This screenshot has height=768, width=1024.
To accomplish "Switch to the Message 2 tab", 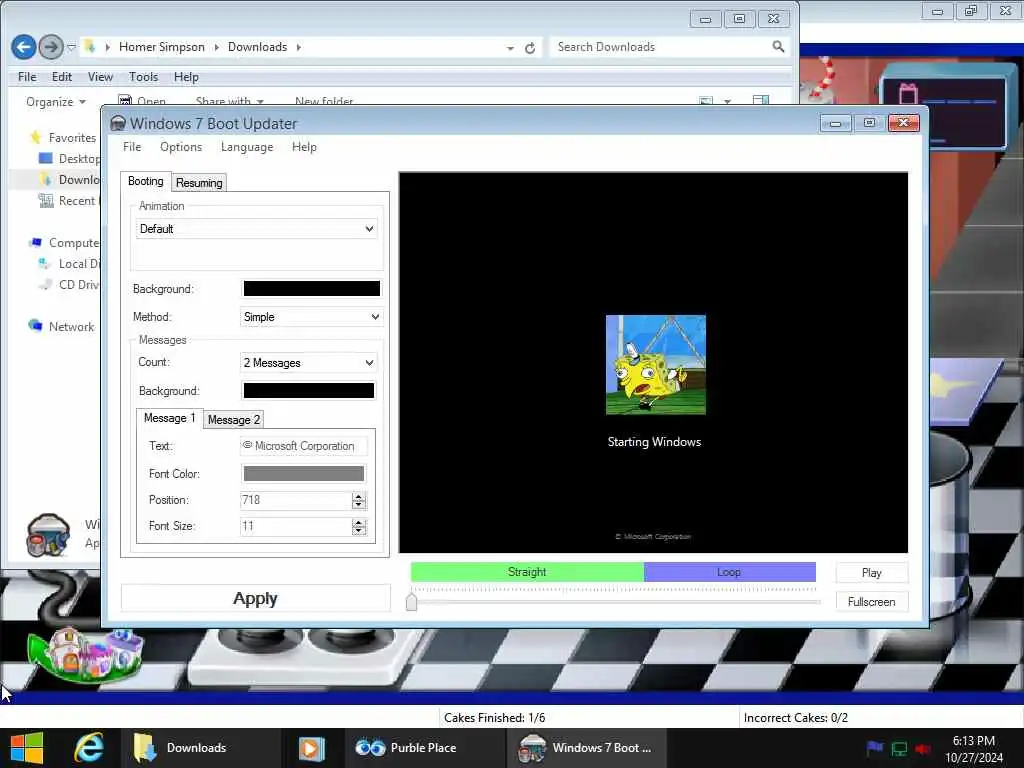I will pos(234,420).
